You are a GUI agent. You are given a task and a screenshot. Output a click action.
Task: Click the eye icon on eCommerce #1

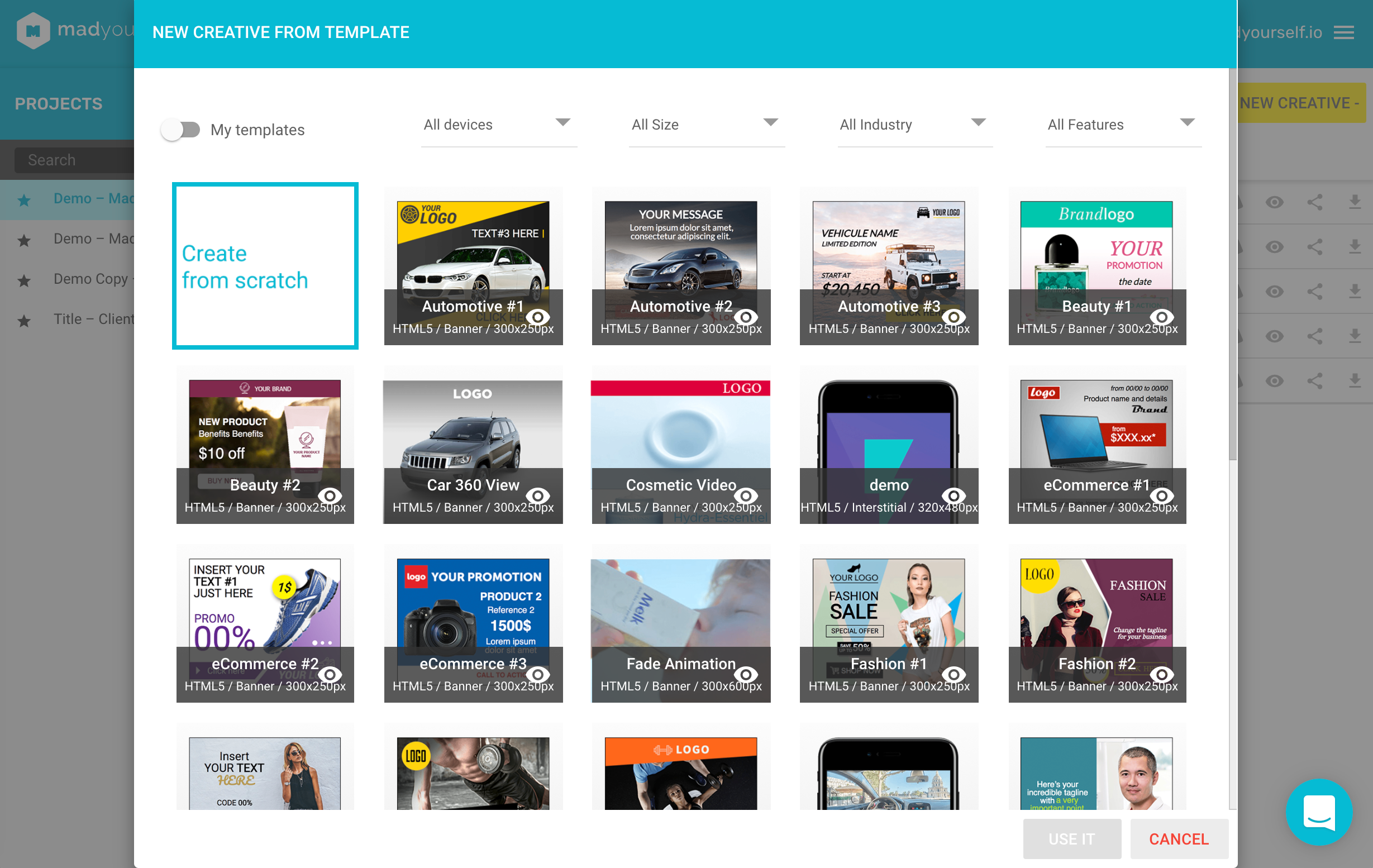(1161, 495)
